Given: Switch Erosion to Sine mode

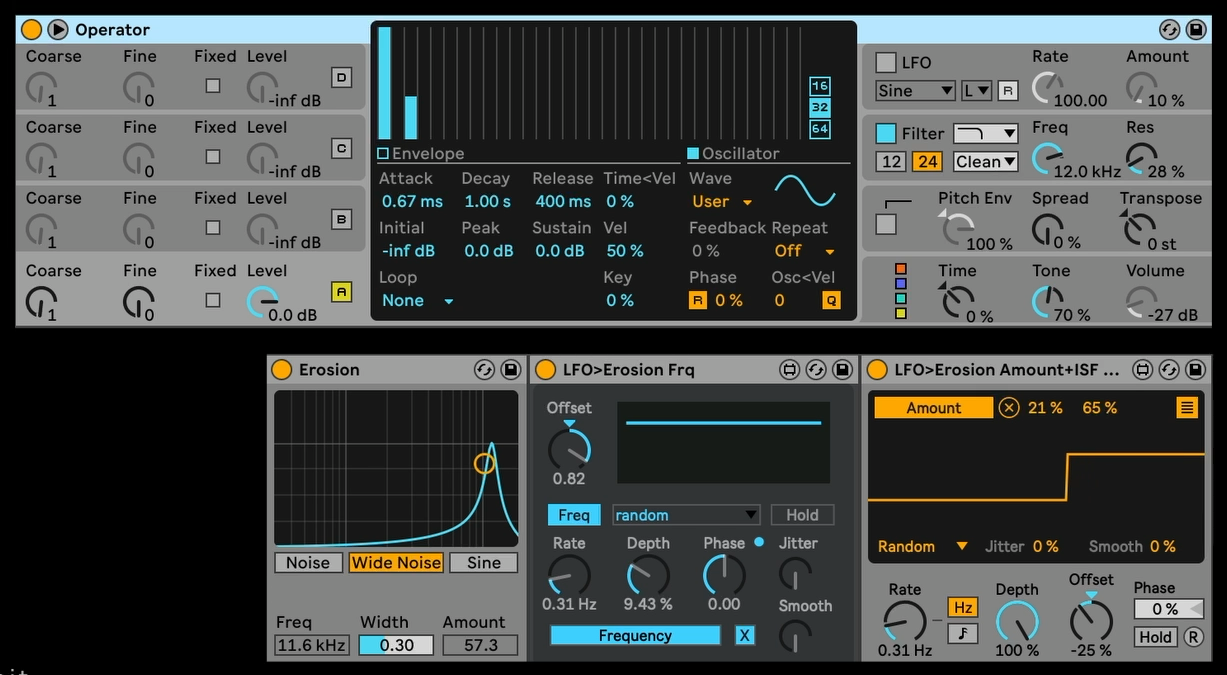Looking at the screenshot, I should (483, 563).
